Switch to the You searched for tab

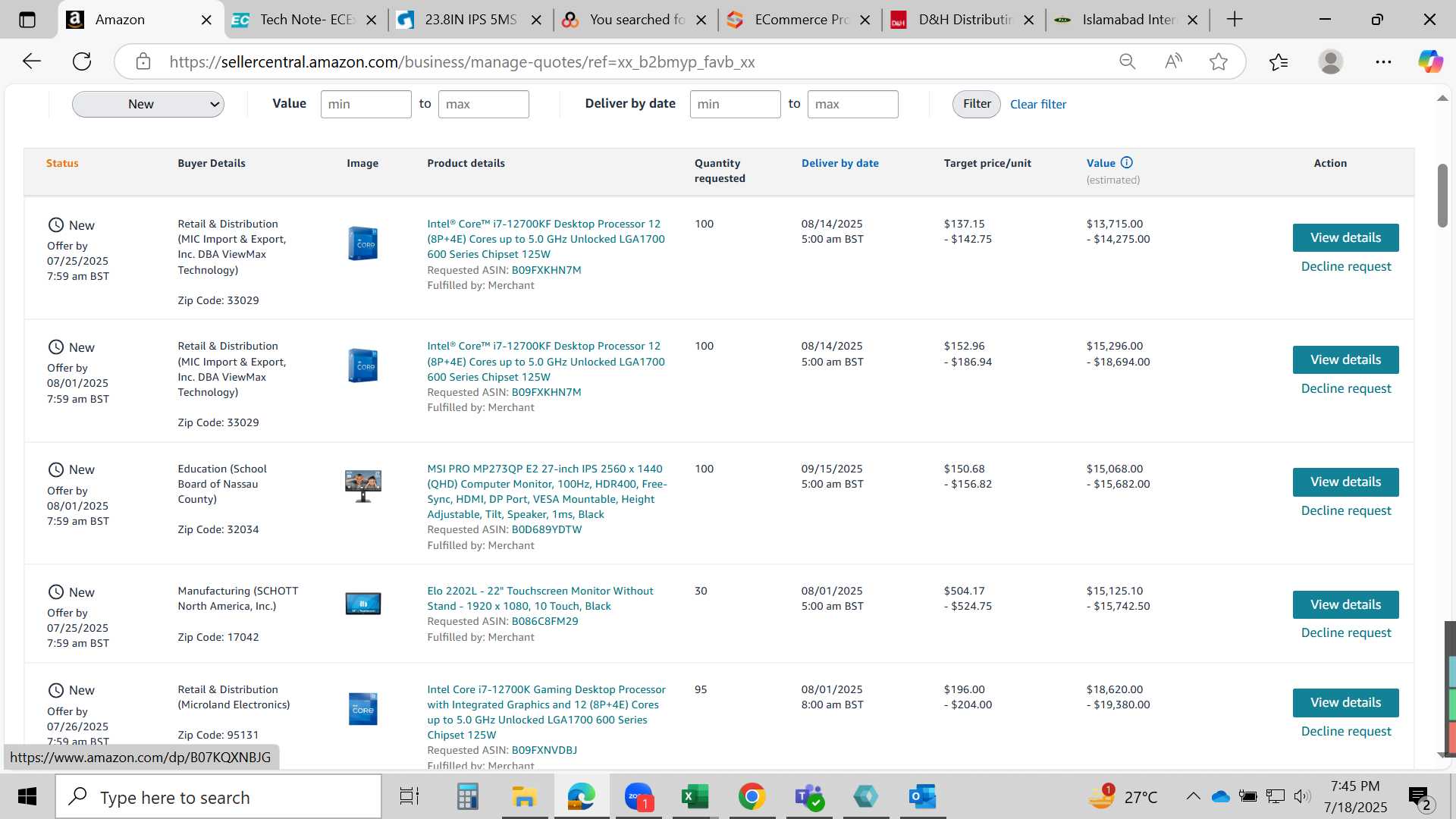tap(636, 20)
